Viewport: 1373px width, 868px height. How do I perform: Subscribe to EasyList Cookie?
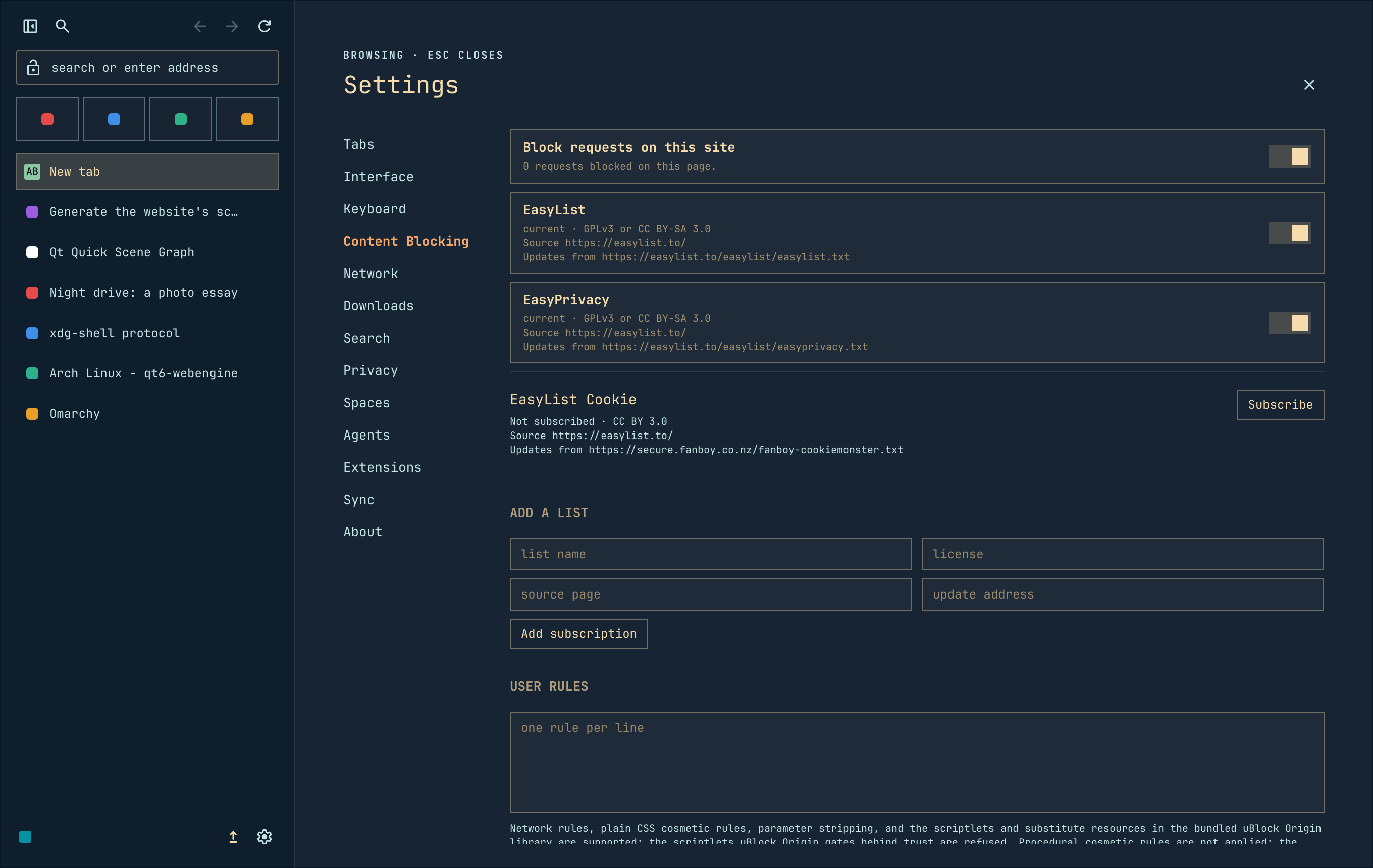[x=1280, y=405]
